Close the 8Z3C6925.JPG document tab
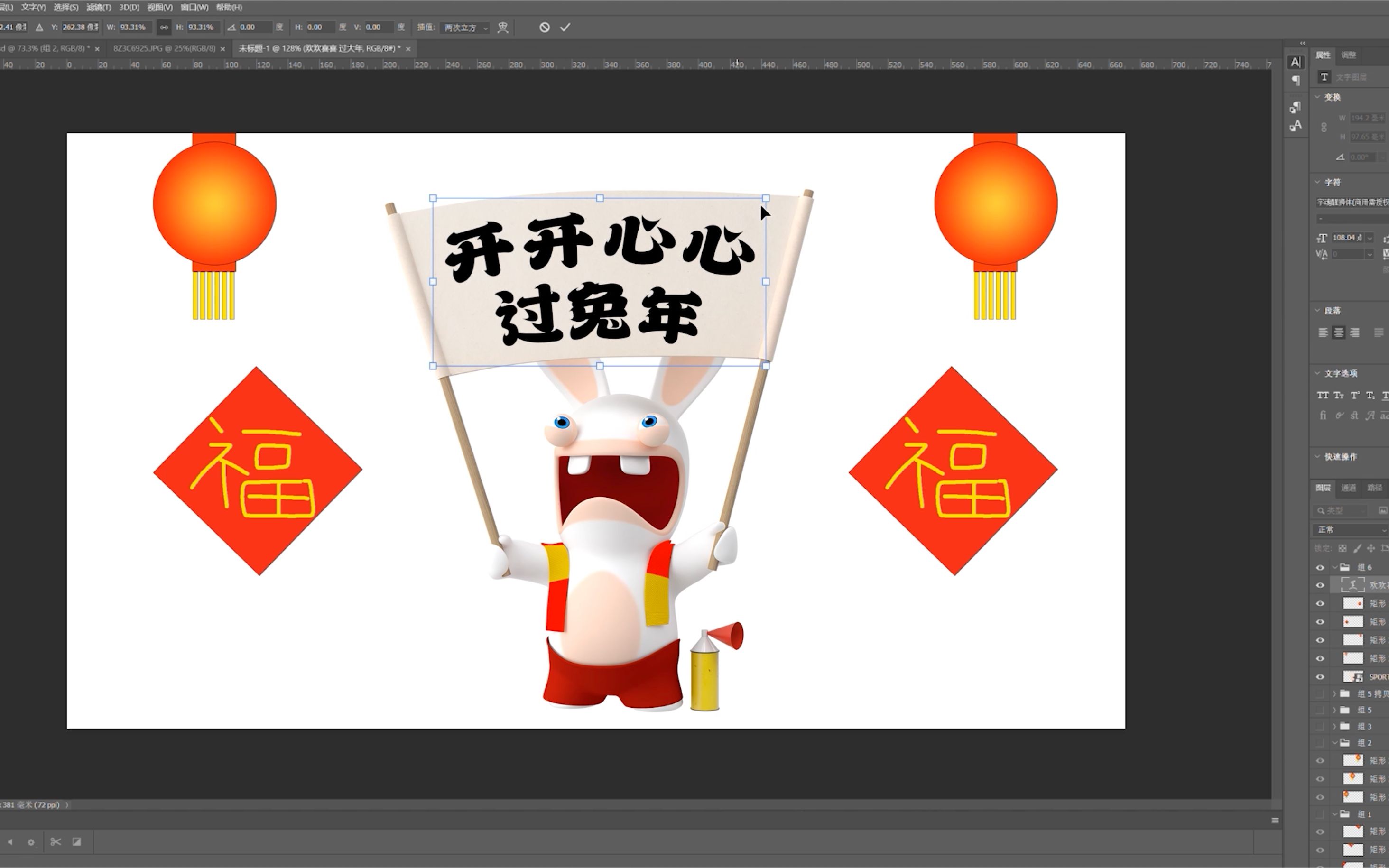The width and height of the screenshot is (1389, 868). point(222,49)
